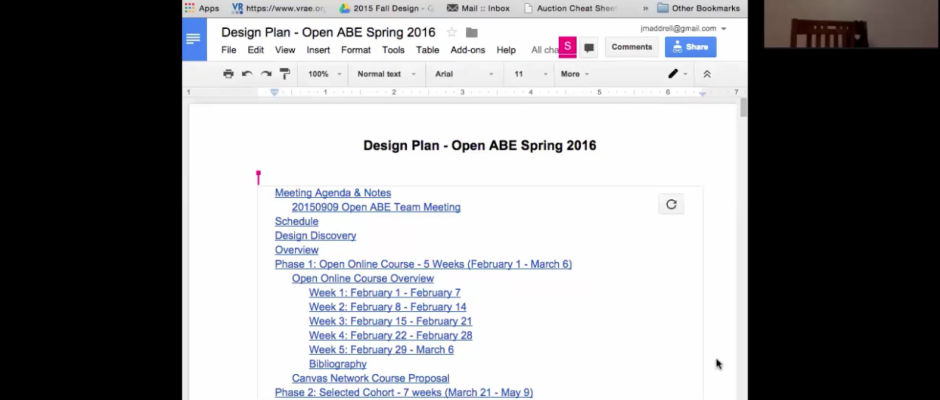The height and width of the screenshot is (400, 940).
Task: Collapse the toolbar with double chevron
Action: [707, 74]
